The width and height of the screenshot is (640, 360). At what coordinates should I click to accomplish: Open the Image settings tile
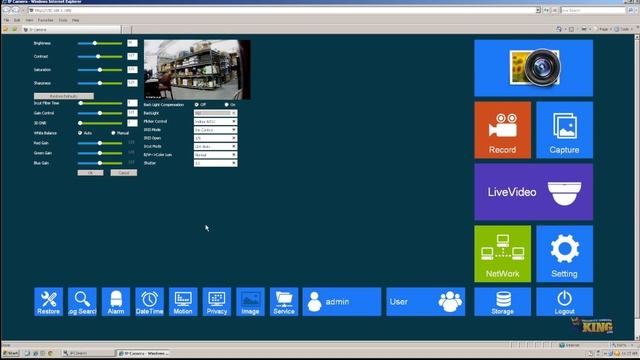pyautogui.click(x=250, y=302)
